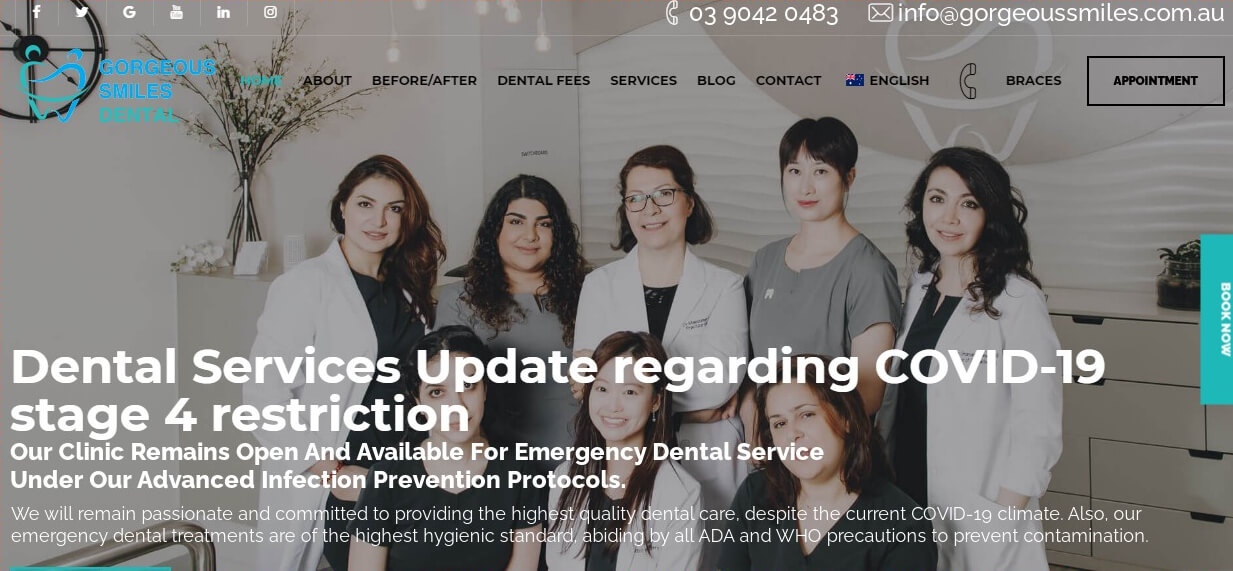
Task: Click the envelope email icon
Action: tap(880, 13)
